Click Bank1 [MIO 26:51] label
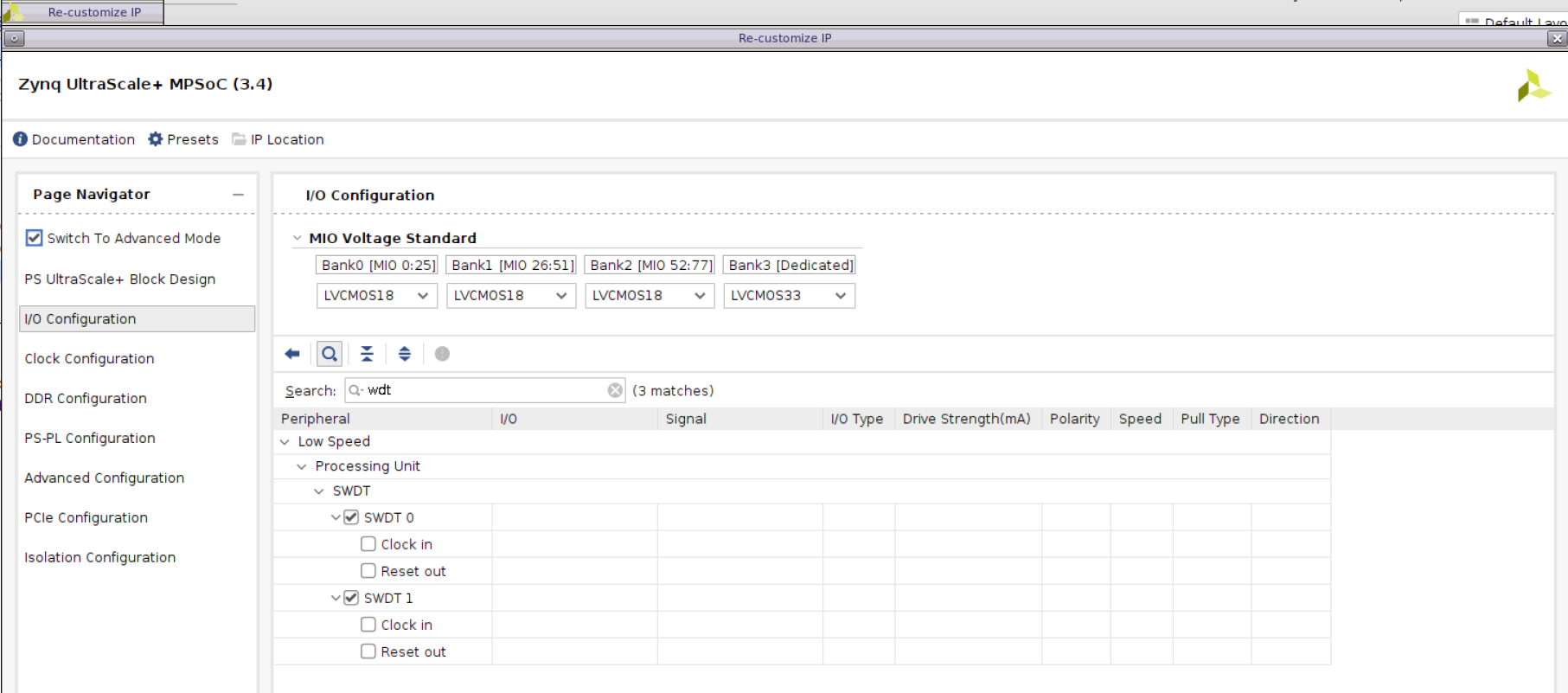Image resolution: width=1568 pixels, height=693 pixels. coord(512,265)
